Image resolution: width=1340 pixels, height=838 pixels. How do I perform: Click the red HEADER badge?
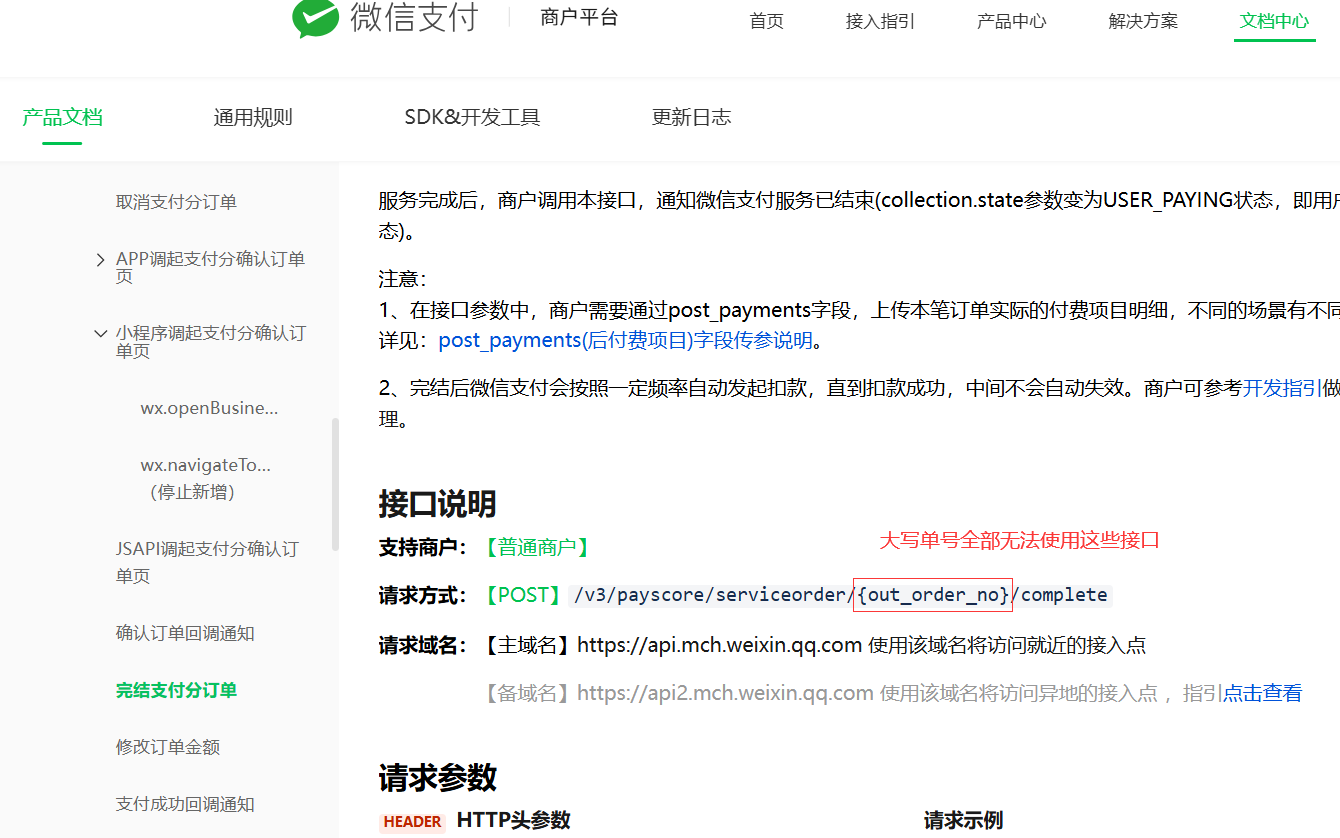[x=412, y=821]
